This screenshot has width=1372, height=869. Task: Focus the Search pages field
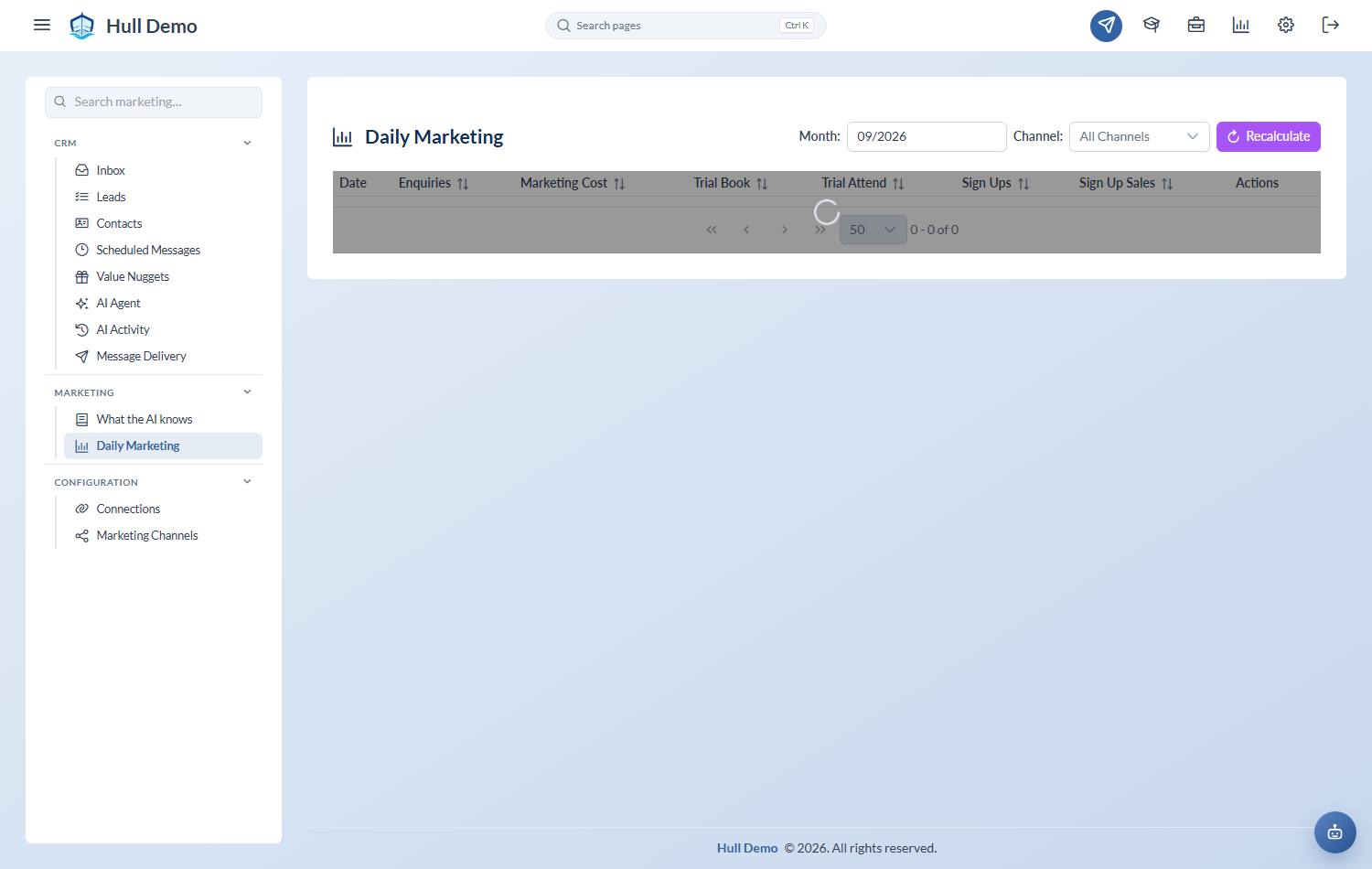[686, 26]
